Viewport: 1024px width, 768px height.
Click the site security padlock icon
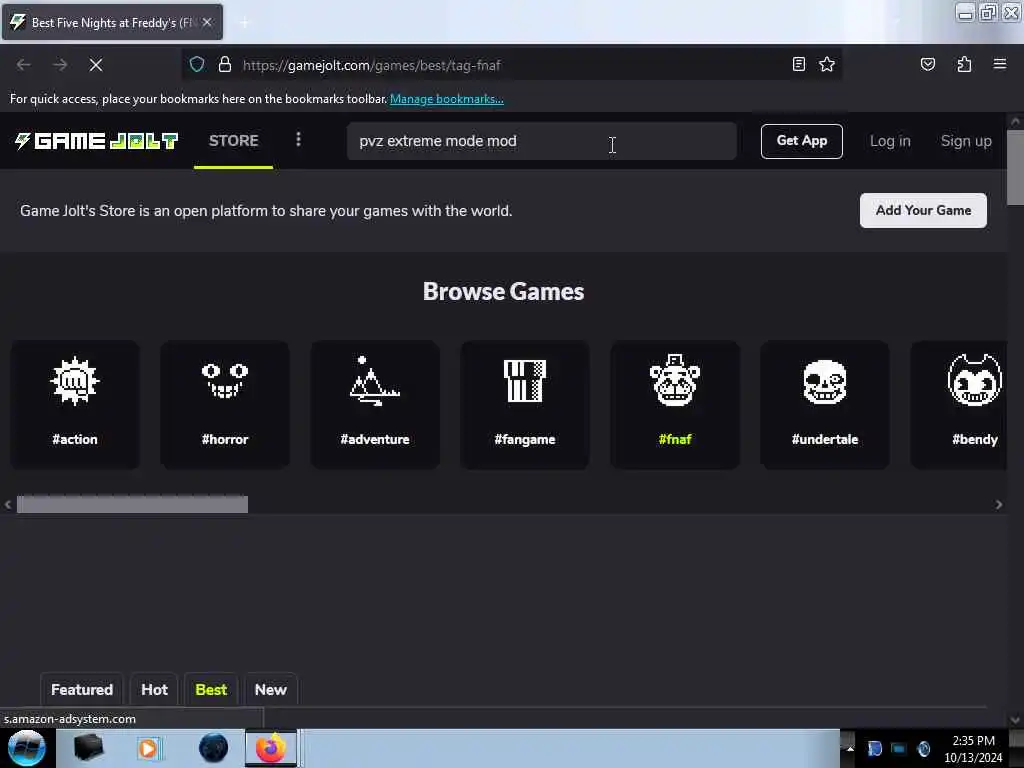[225, 65]
